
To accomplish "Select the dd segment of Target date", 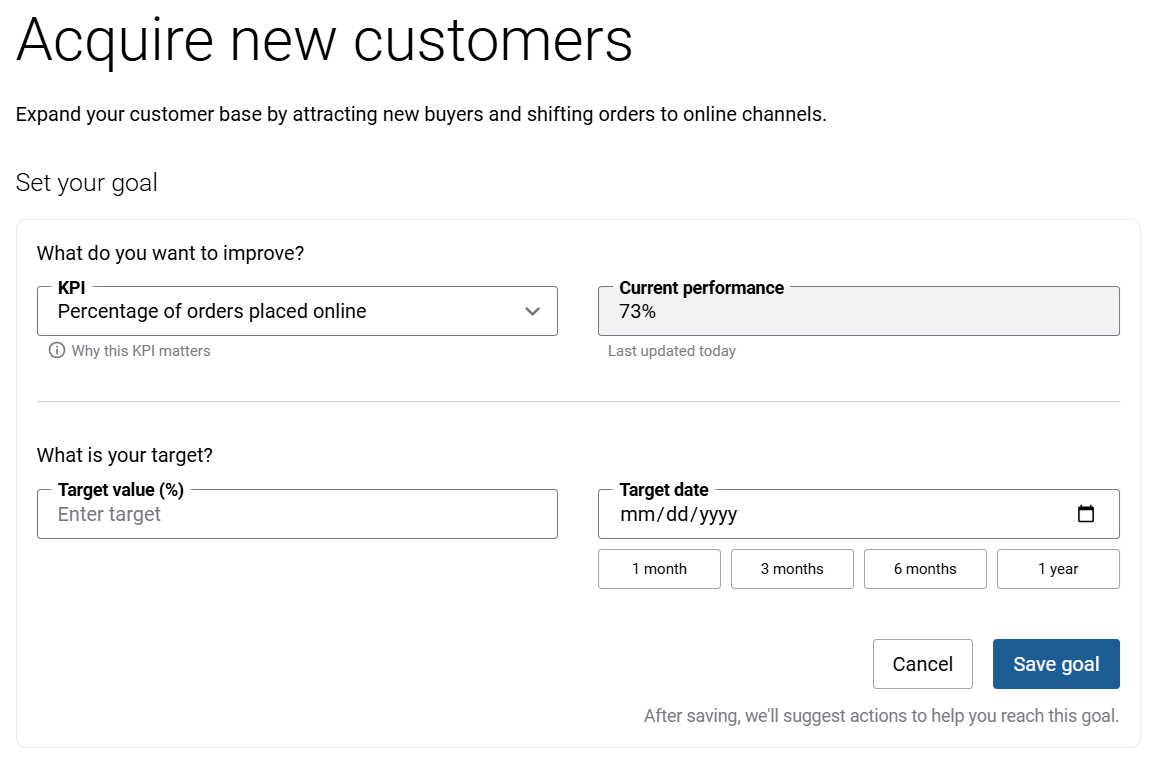I will (677, 514).
